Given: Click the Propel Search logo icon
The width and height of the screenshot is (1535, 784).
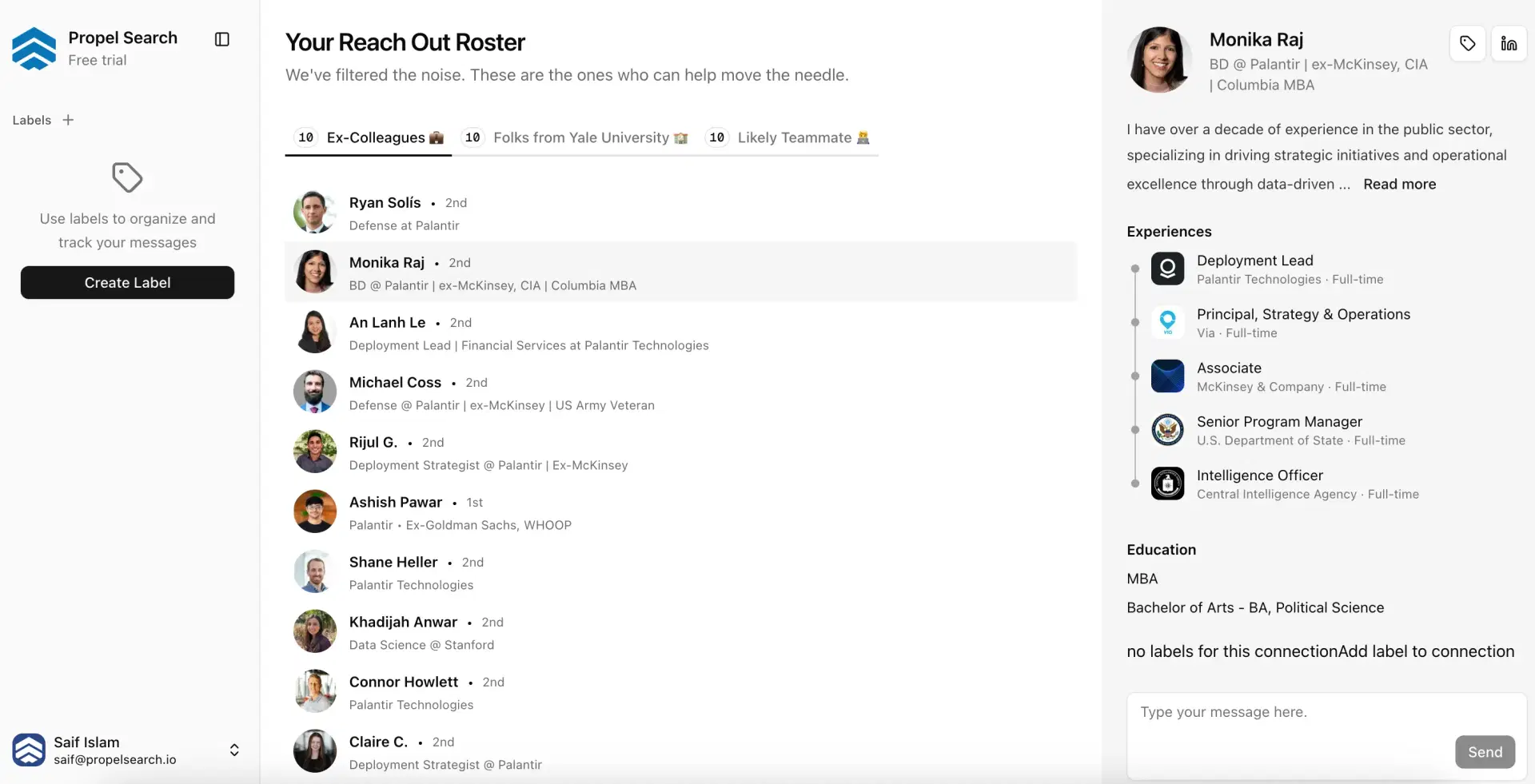Looking at the screenshot, I should (x=34, y=48).
